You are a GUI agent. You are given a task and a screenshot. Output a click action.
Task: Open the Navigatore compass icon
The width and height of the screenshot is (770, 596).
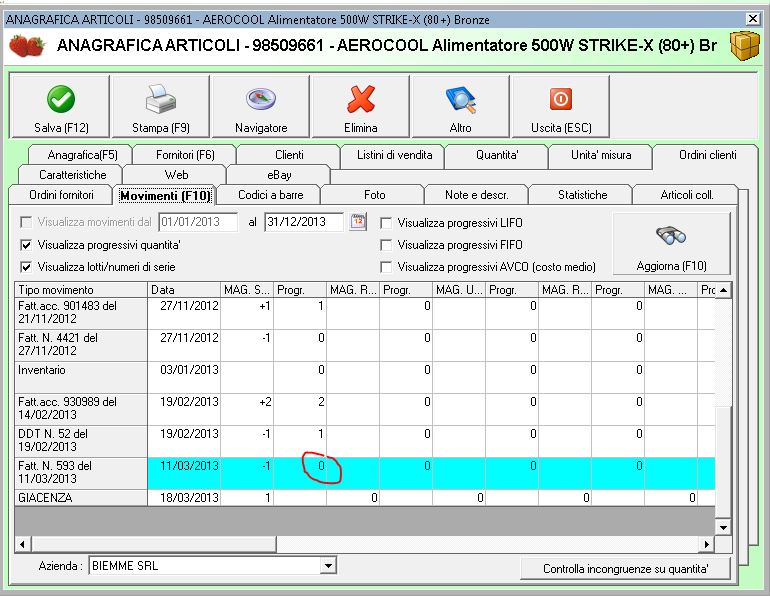point(260,100)
